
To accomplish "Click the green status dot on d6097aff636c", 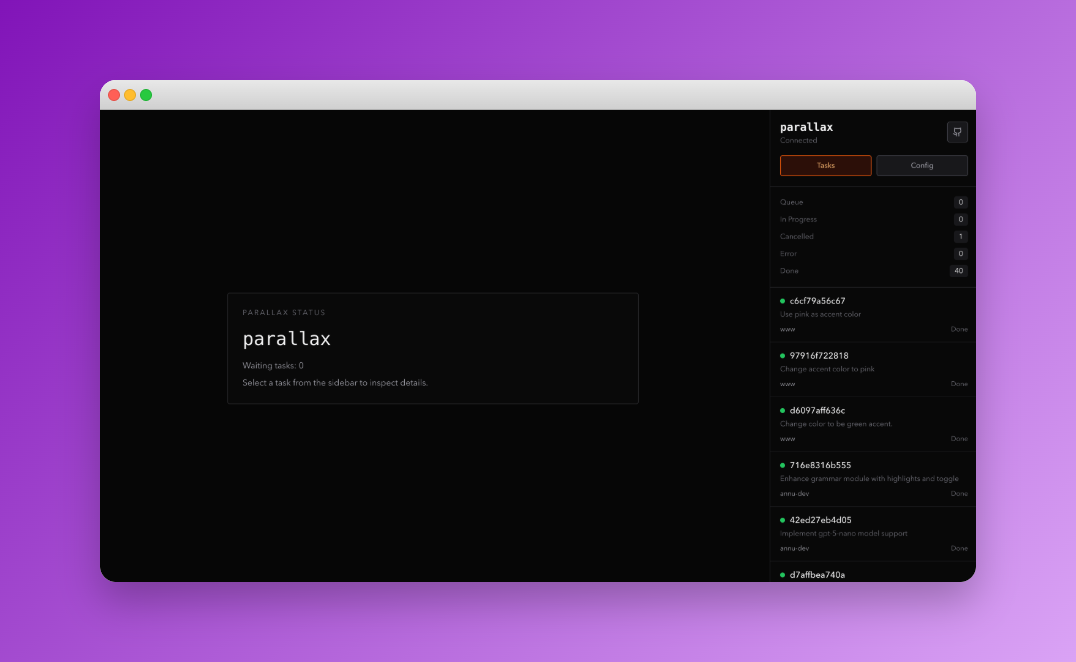I will coord(784,409).
